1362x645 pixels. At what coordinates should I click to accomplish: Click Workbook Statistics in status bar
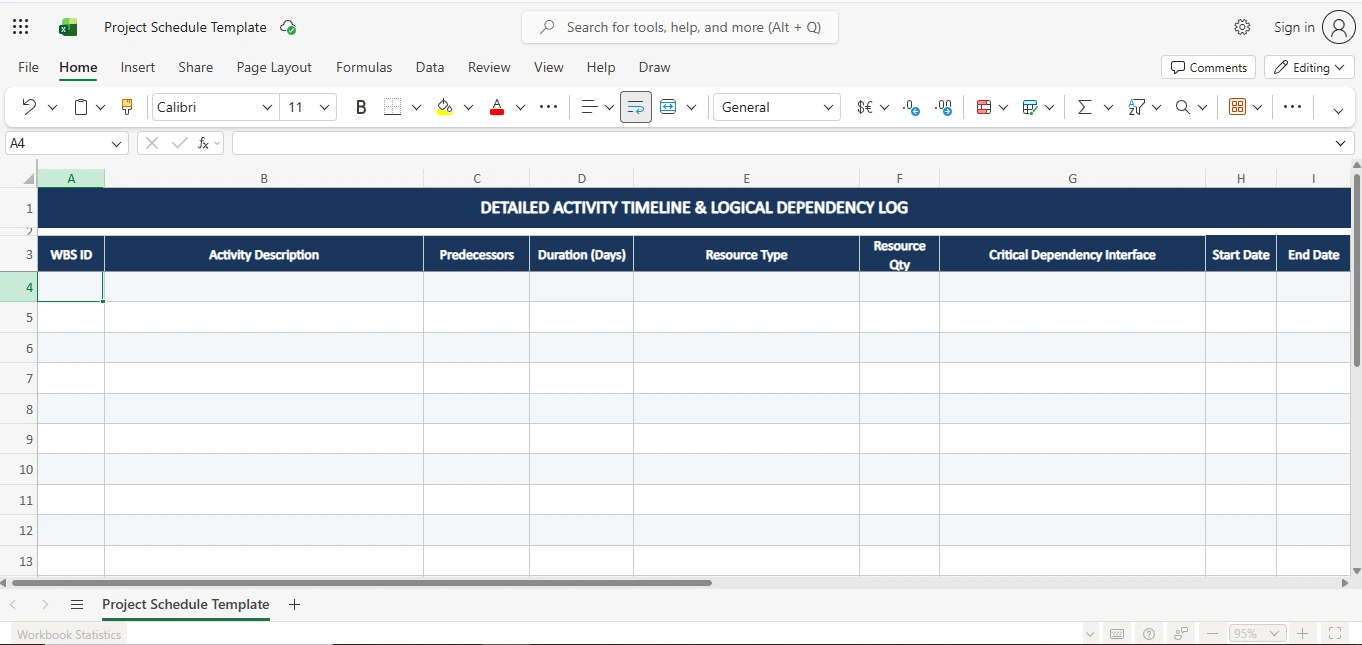coord(69,634)
